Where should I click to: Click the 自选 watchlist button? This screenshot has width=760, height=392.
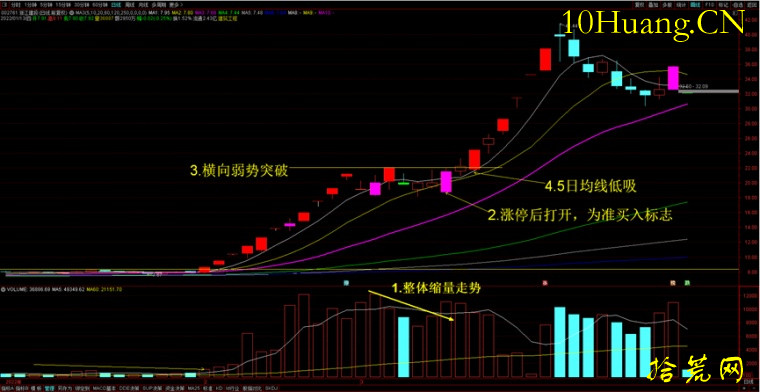(738, 5)
